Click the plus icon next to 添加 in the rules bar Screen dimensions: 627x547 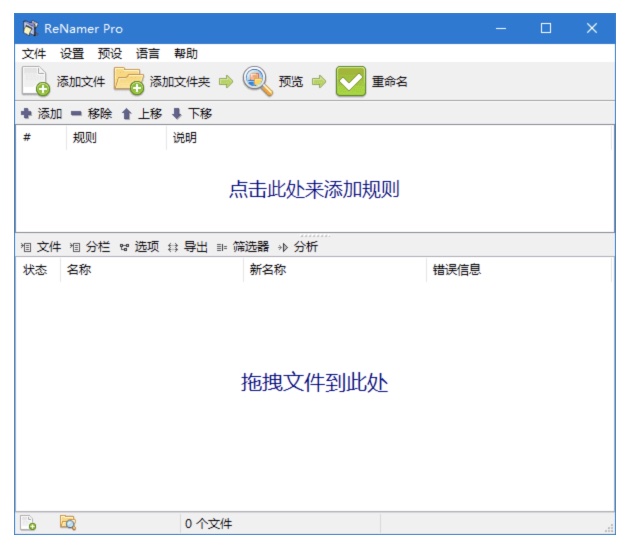26,114
